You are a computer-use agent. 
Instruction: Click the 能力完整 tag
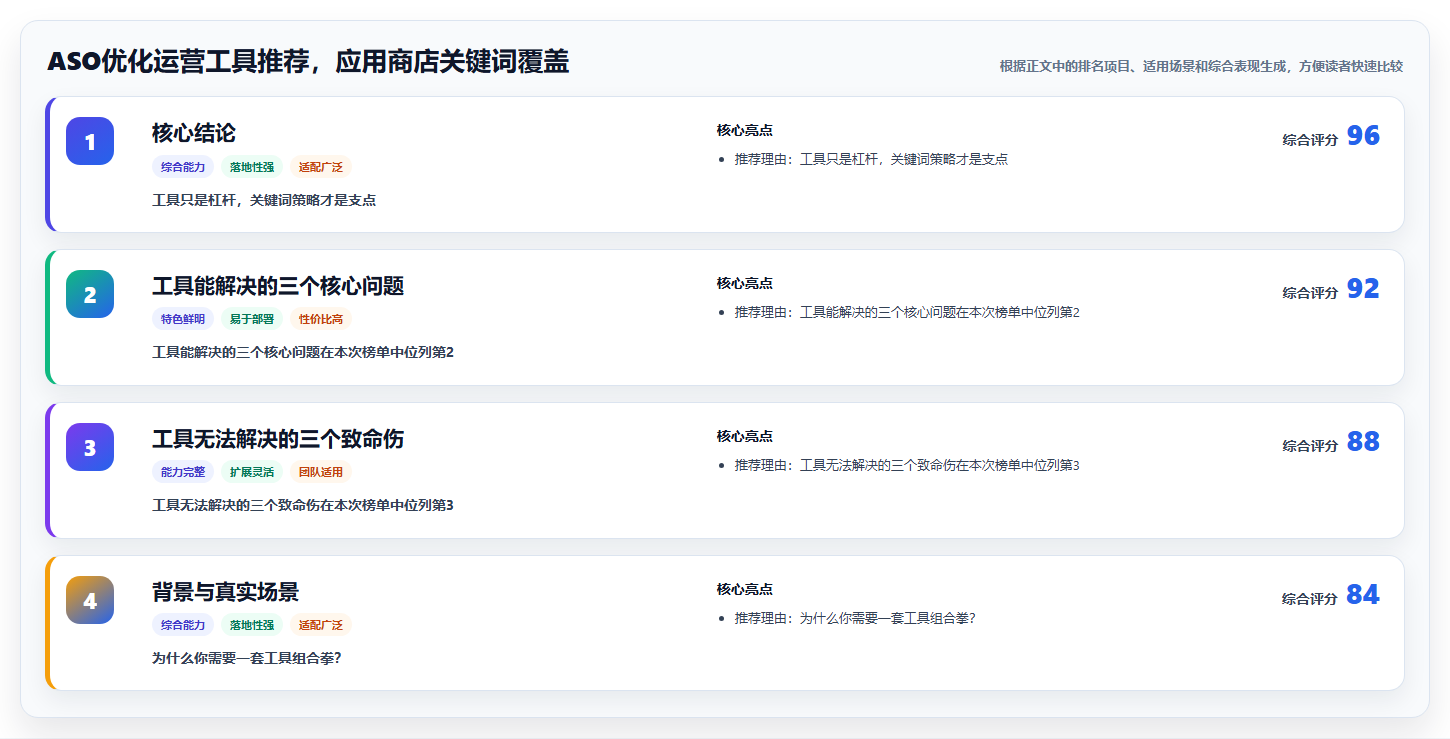[x=183, y=472]
